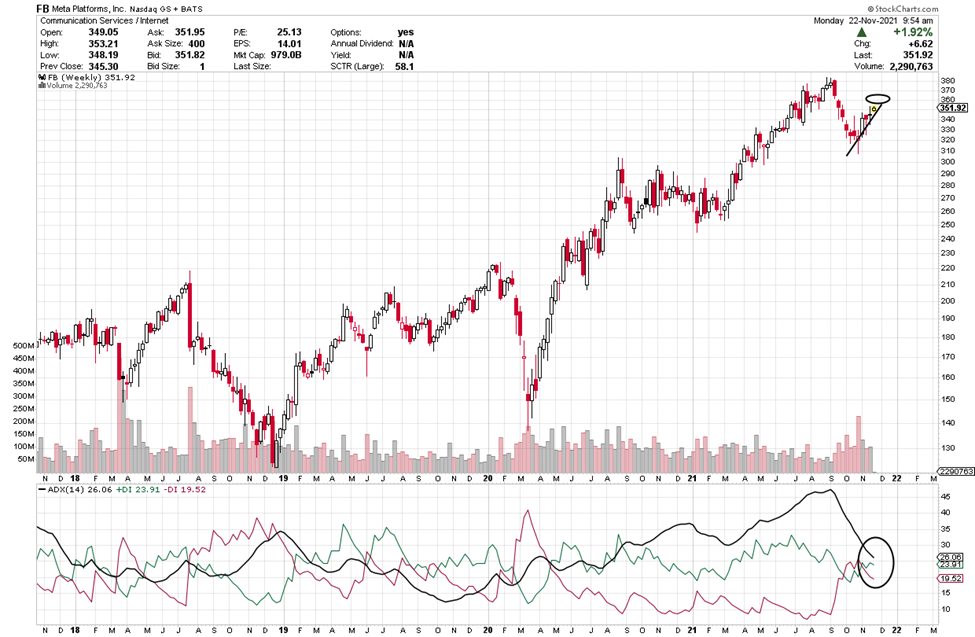The width and height of the screenshot is (975, 637).
Task: Select the Last price 351.92 in header
Action: [x=918, y=55]
